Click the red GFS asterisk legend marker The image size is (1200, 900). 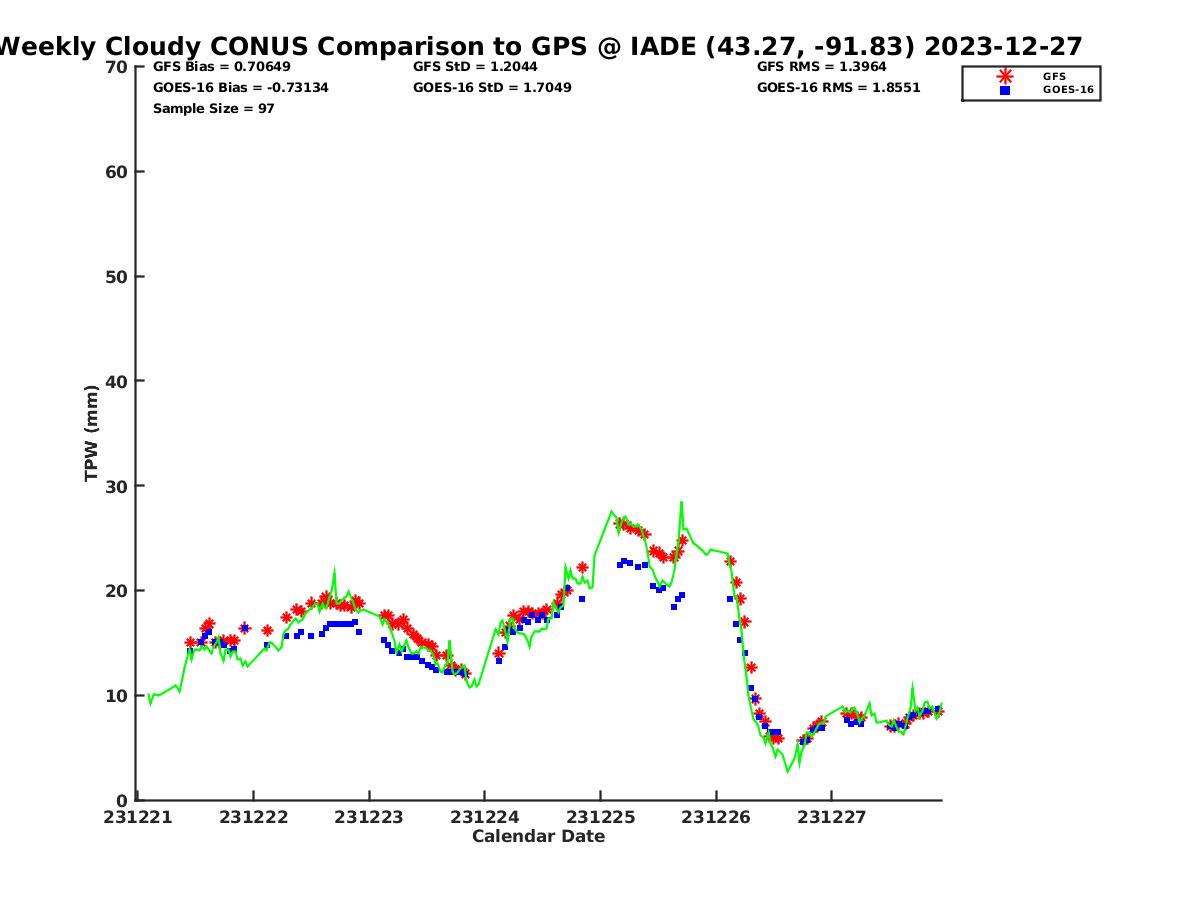(x=1005, y=76)
